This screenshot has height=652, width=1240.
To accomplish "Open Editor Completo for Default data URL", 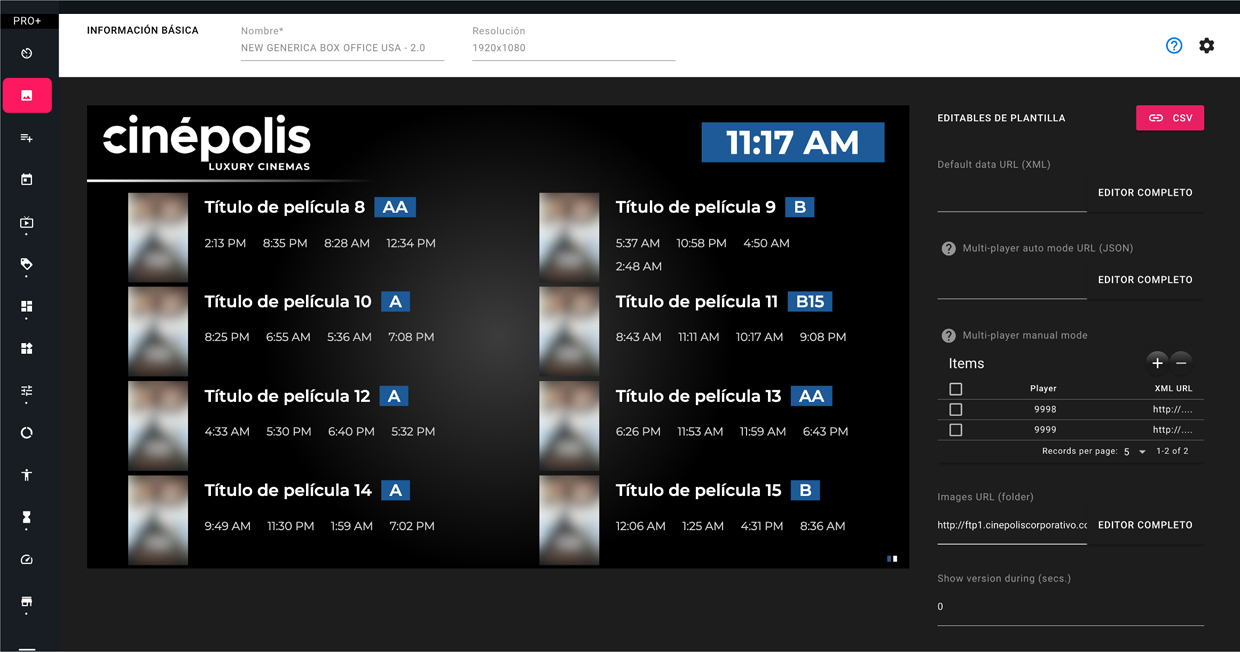I will point(1145,193).
